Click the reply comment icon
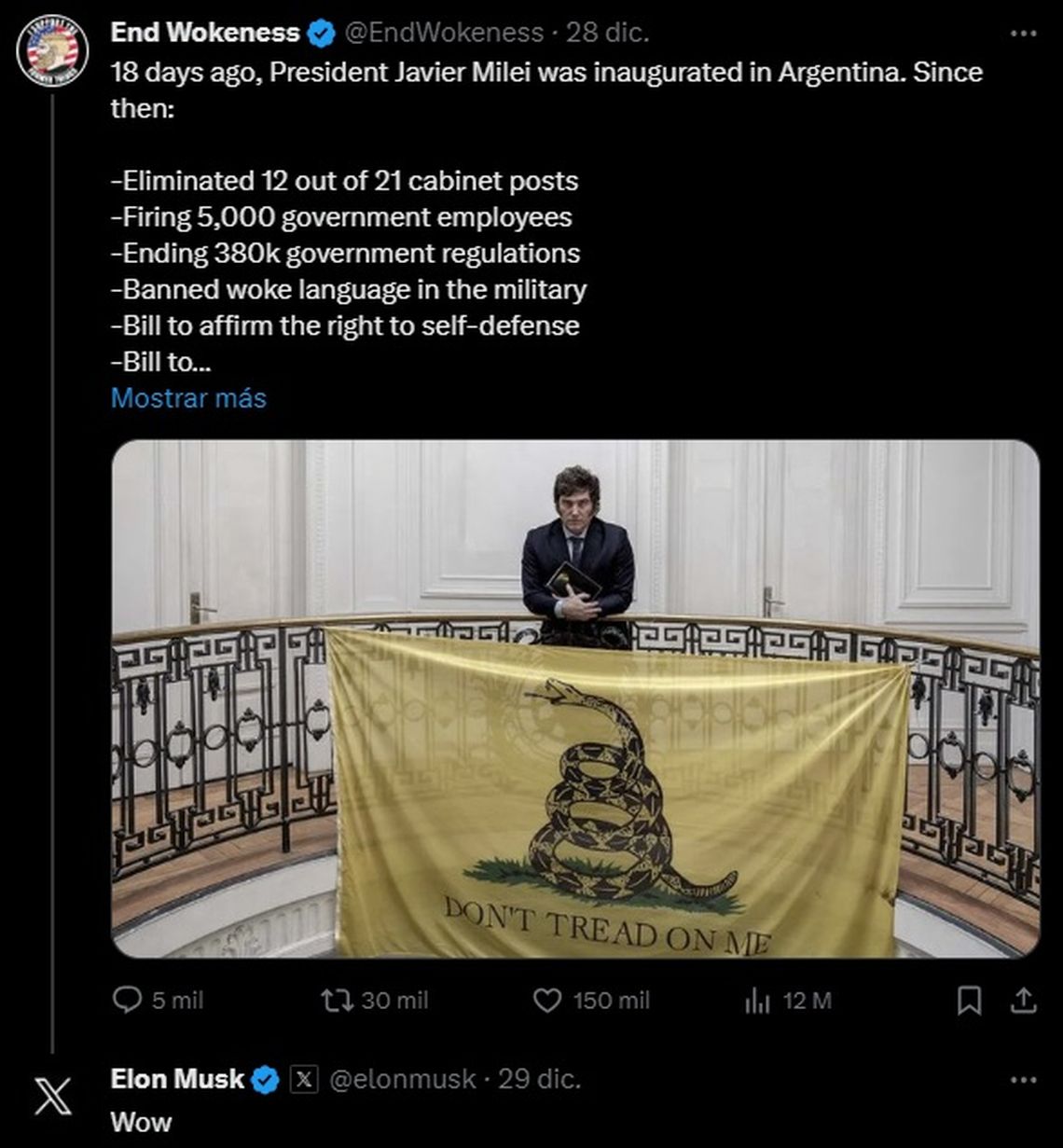The image size is (1063, 1148). point(127,1001)
